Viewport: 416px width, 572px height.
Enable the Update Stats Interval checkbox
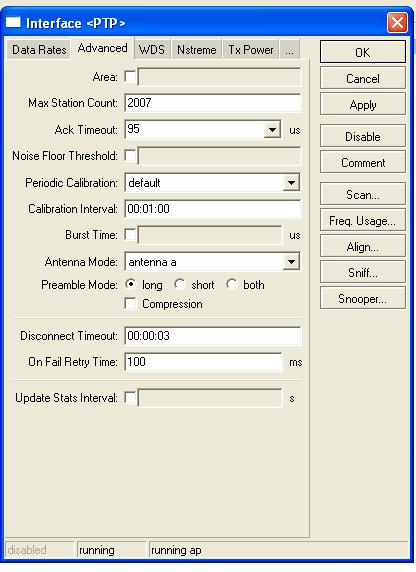pos(130,398)
